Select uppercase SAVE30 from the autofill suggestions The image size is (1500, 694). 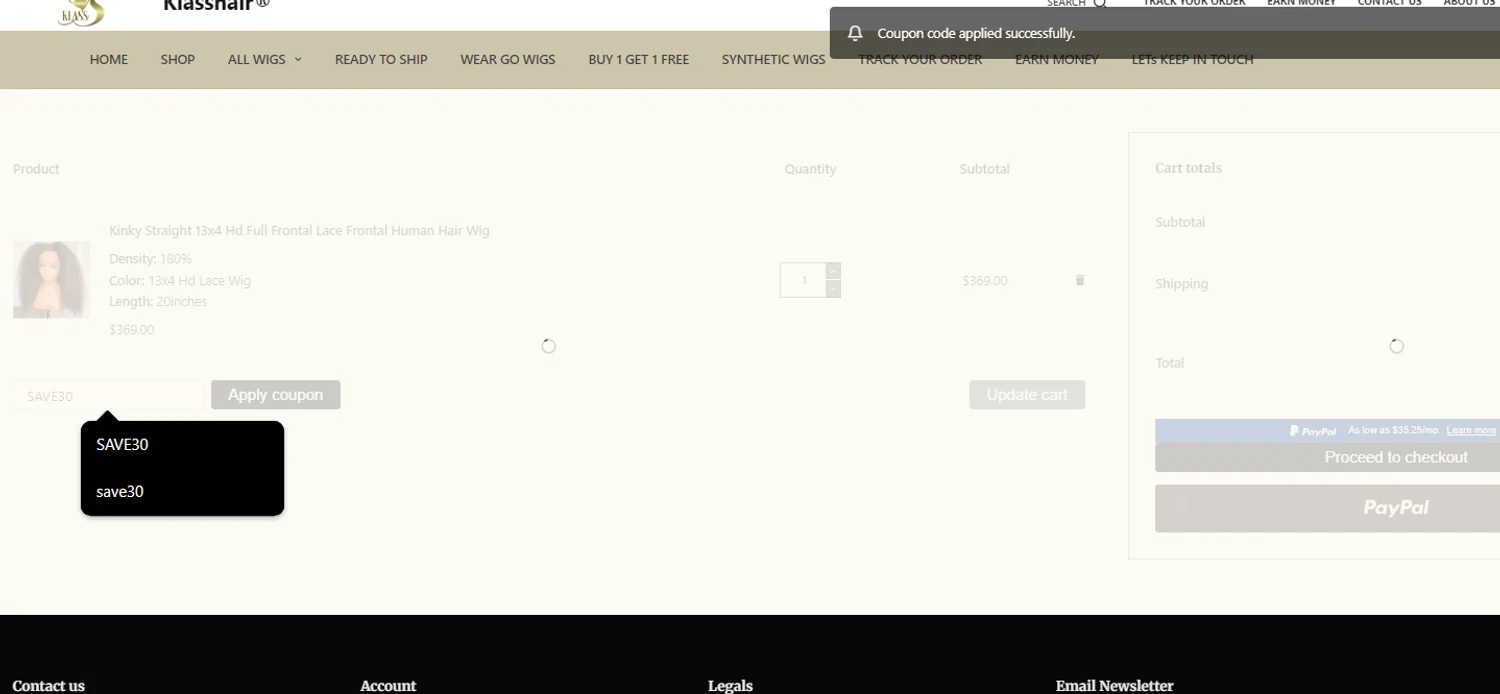coord(122,445)
